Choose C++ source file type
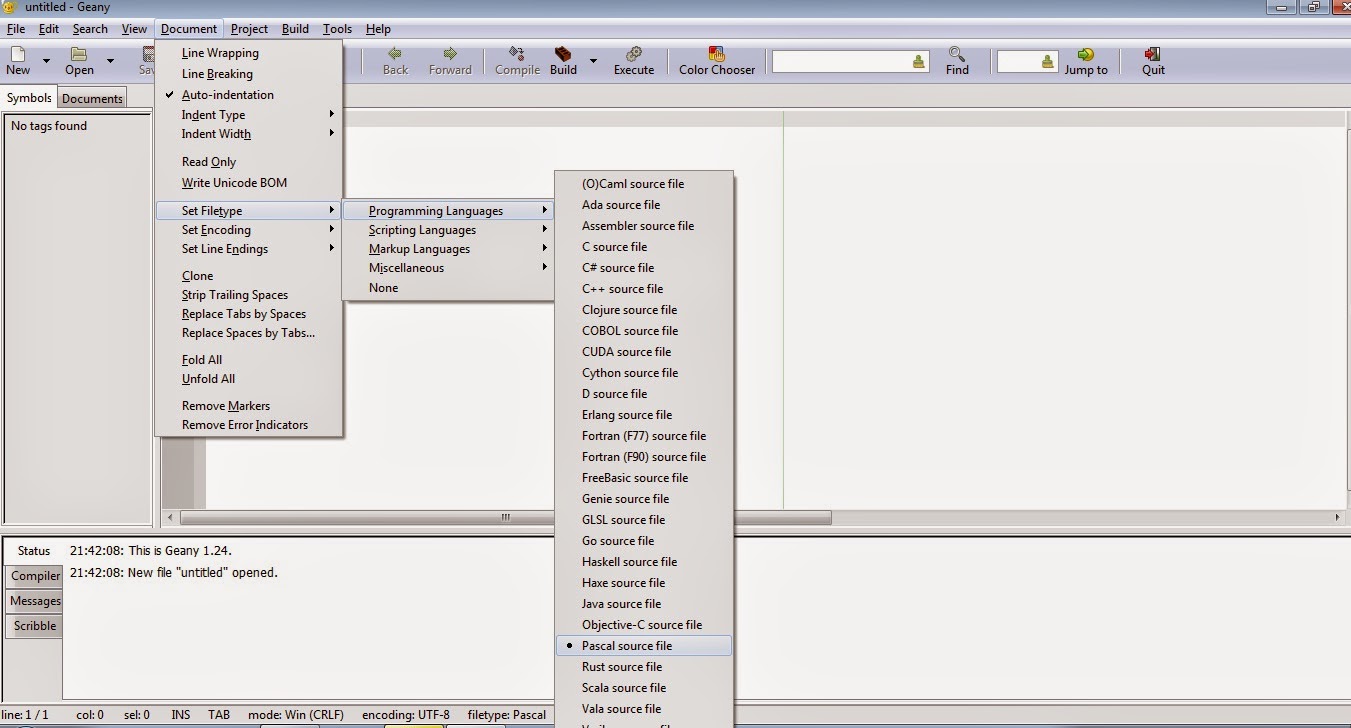Viewport: 1351px width, 728px height. [x=644, y=289]
